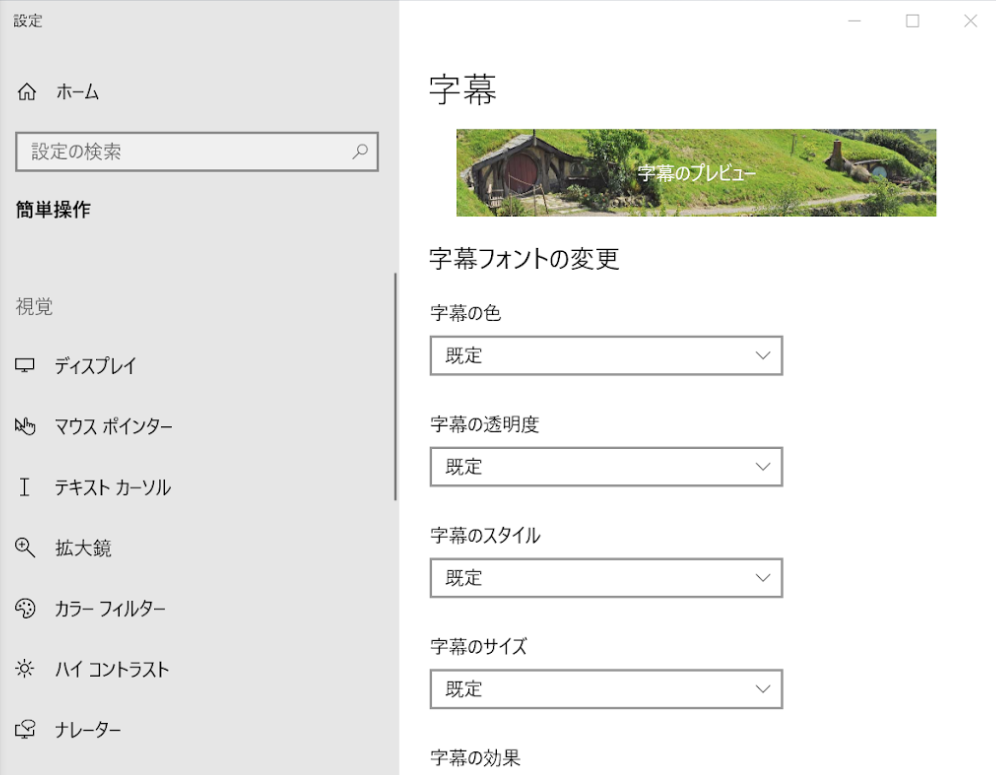Close the settings window
The image size is (996, 775).
(x=970, y=21)
